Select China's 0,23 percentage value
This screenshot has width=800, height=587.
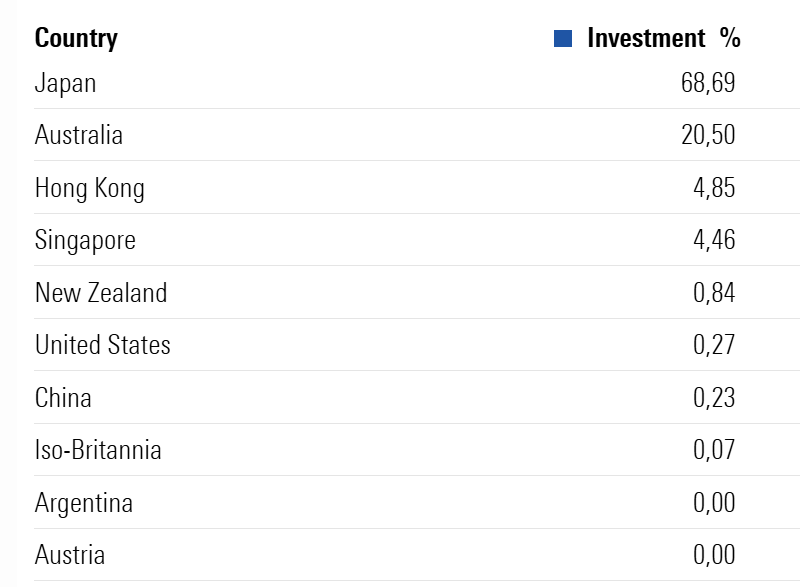click(714, 397)
